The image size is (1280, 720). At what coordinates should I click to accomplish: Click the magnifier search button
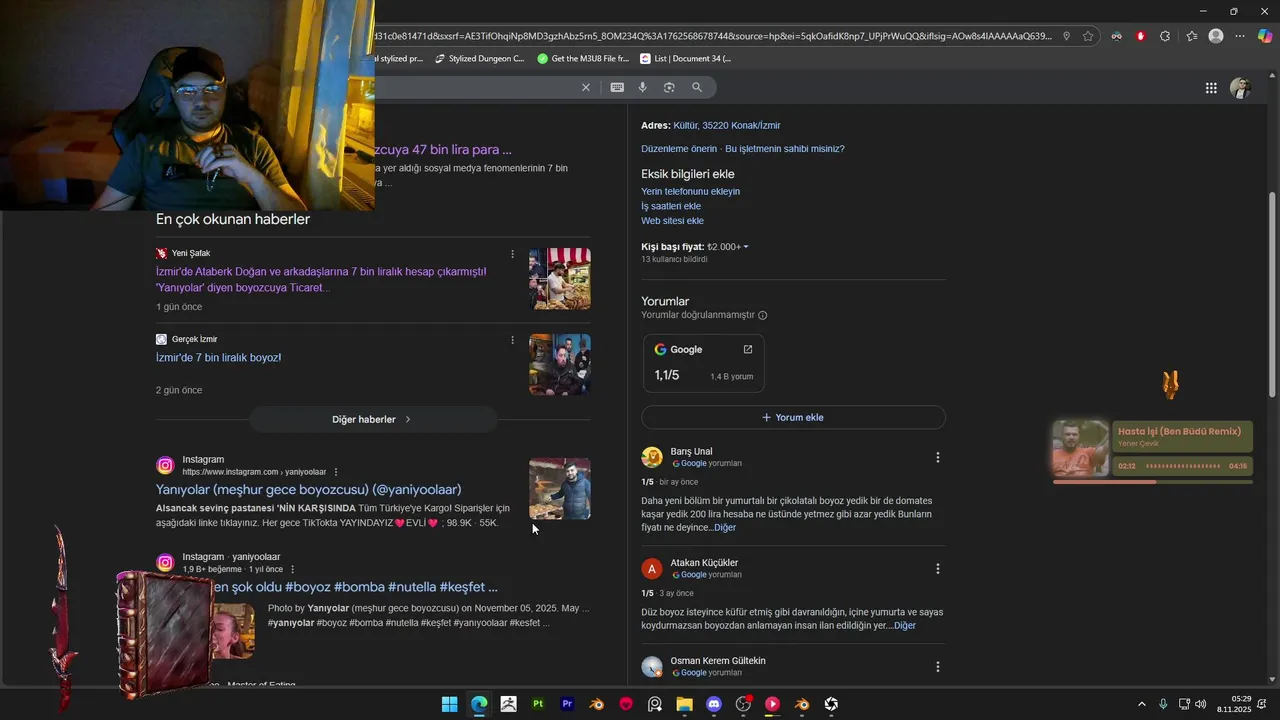pos(697,87)
